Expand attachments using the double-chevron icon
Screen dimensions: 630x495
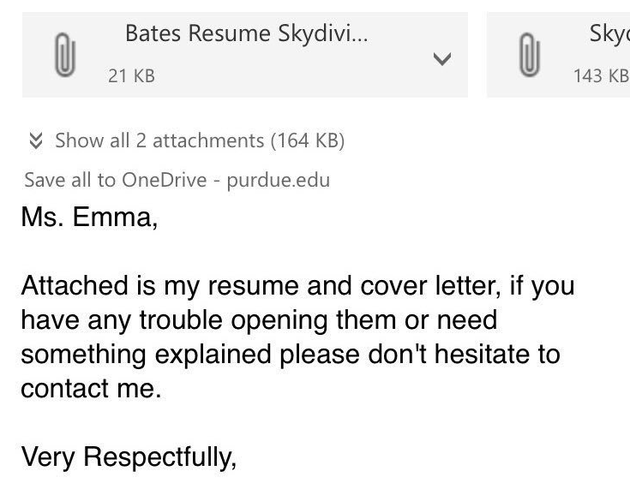pos(36,141)
